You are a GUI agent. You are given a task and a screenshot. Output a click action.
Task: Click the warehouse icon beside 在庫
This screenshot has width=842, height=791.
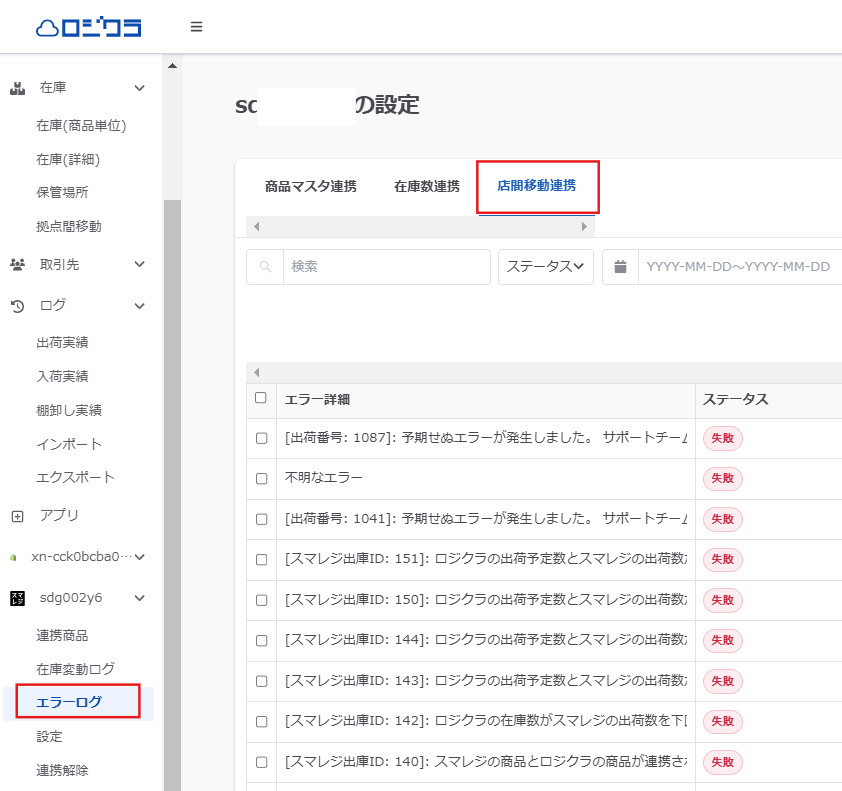pyautogui.click(x=17, y=88)
